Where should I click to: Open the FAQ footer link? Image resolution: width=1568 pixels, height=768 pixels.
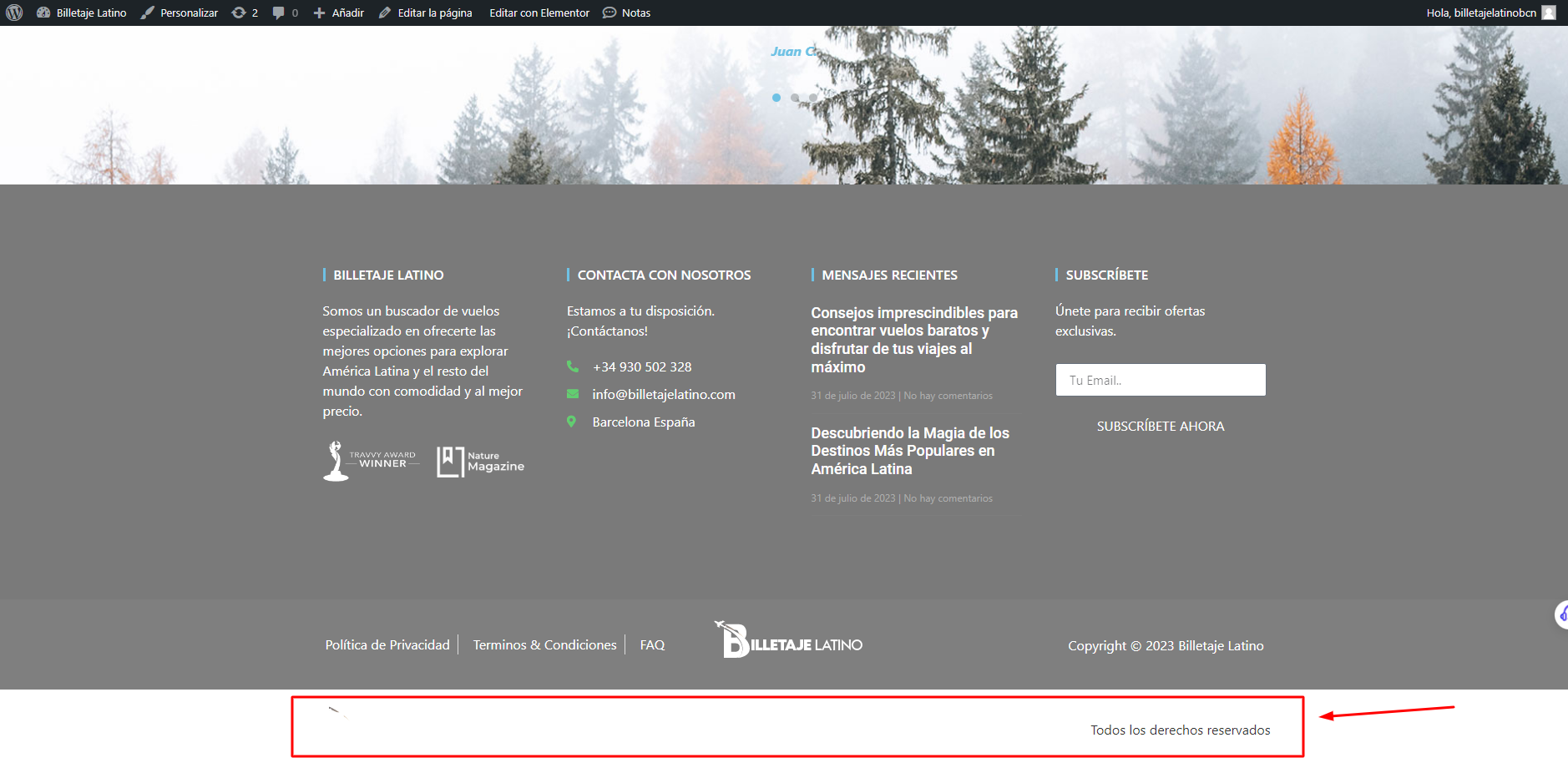(x=652, y=644)
